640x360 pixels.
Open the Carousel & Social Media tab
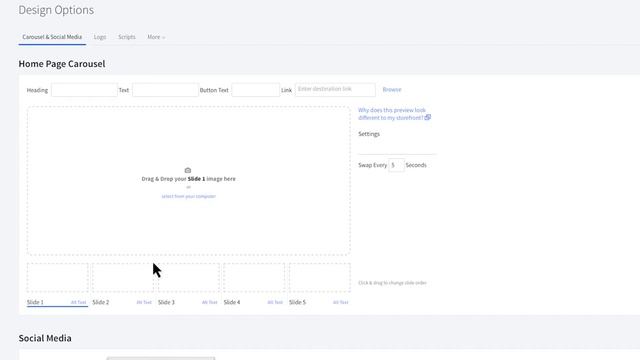point(52,37)
